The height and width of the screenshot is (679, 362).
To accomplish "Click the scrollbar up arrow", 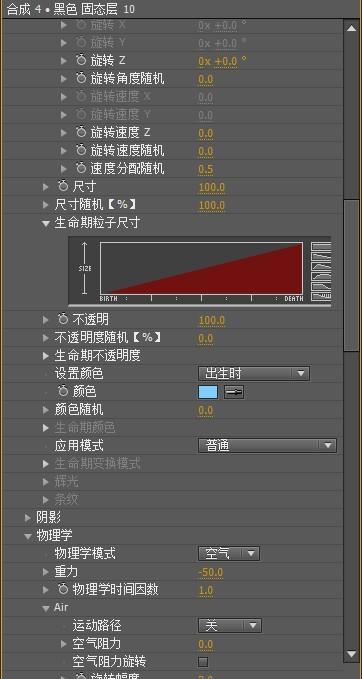I will (351, 27).
